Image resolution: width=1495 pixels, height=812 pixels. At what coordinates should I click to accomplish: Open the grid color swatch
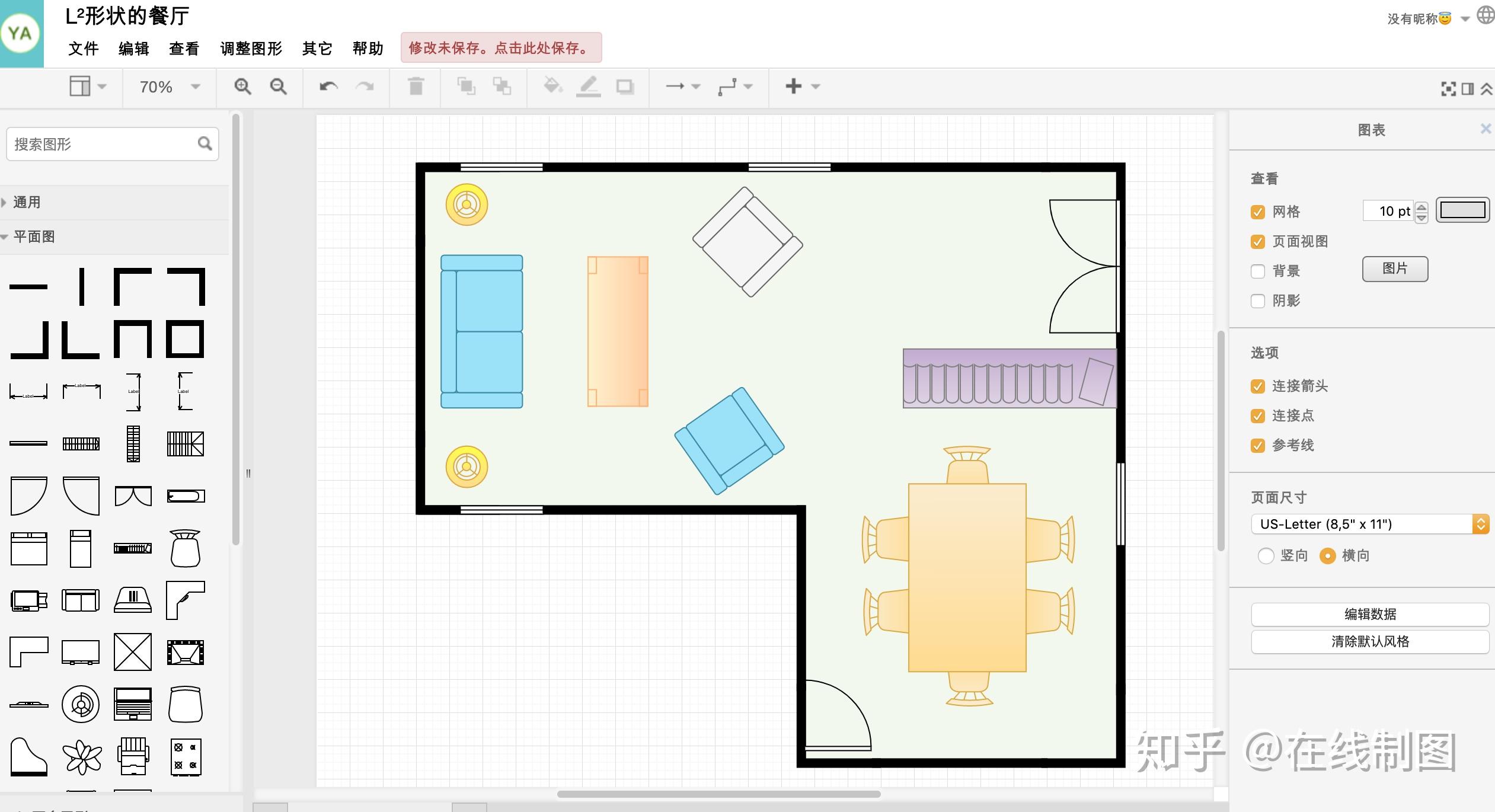coord(1462,210)
